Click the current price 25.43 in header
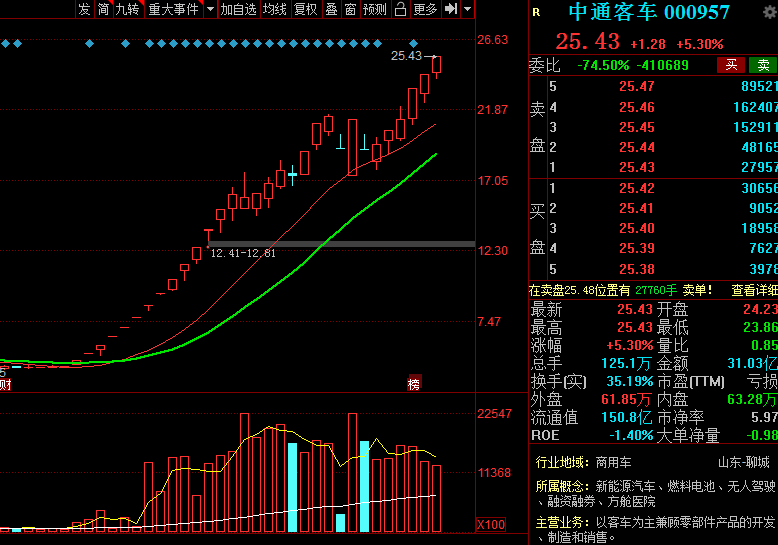778x545 pixels. [x=587, y=42]
